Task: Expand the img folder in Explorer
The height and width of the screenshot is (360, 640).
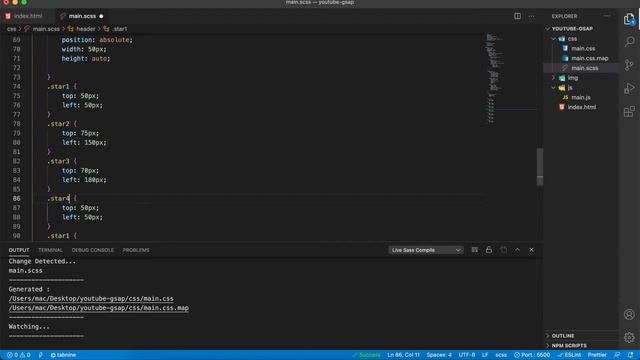Action: pyautogui.click(x=553, y=78)
